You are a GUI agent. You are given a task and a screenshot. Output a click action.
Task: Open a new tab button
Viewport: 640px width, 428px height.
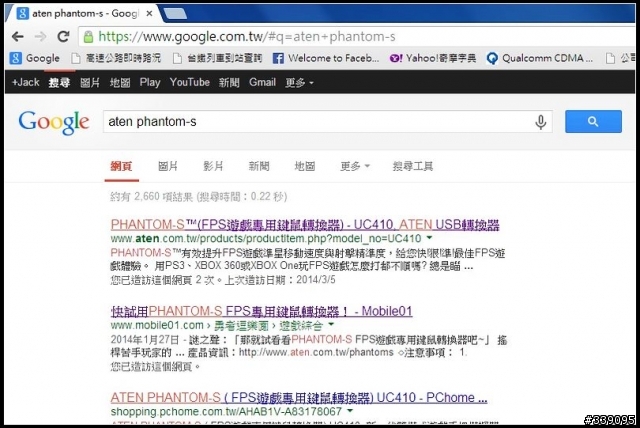pos(175,14)
